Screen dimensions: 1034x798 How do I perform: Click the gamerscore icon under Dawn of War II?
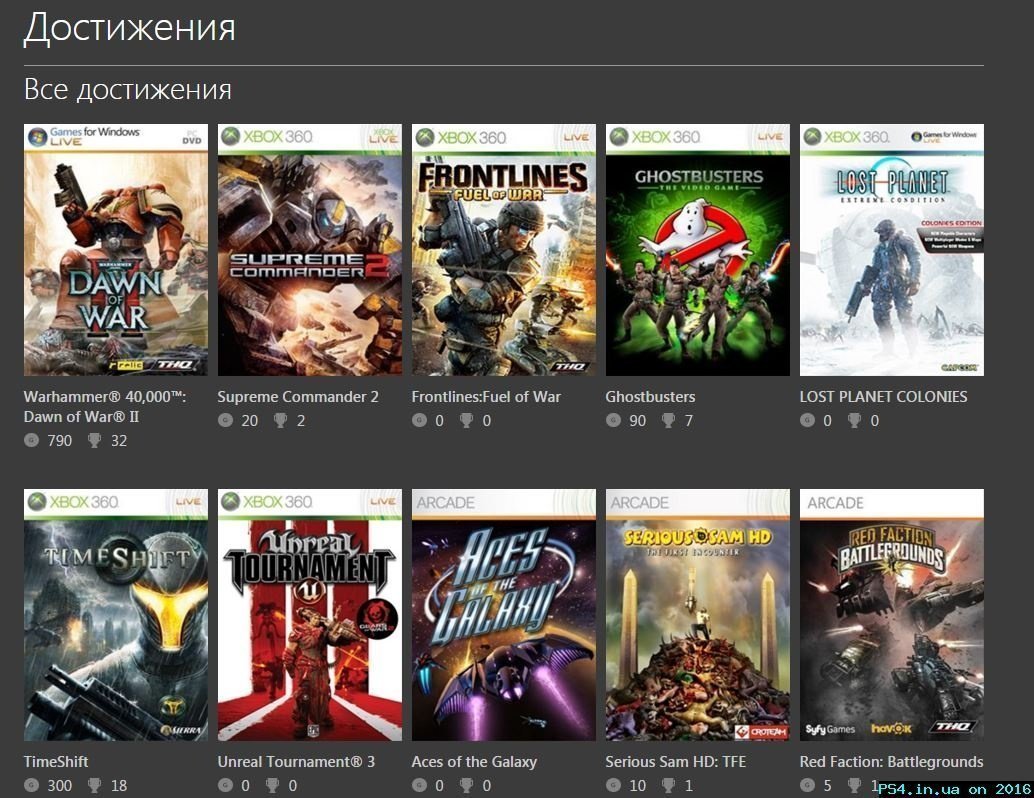[32, 441]
